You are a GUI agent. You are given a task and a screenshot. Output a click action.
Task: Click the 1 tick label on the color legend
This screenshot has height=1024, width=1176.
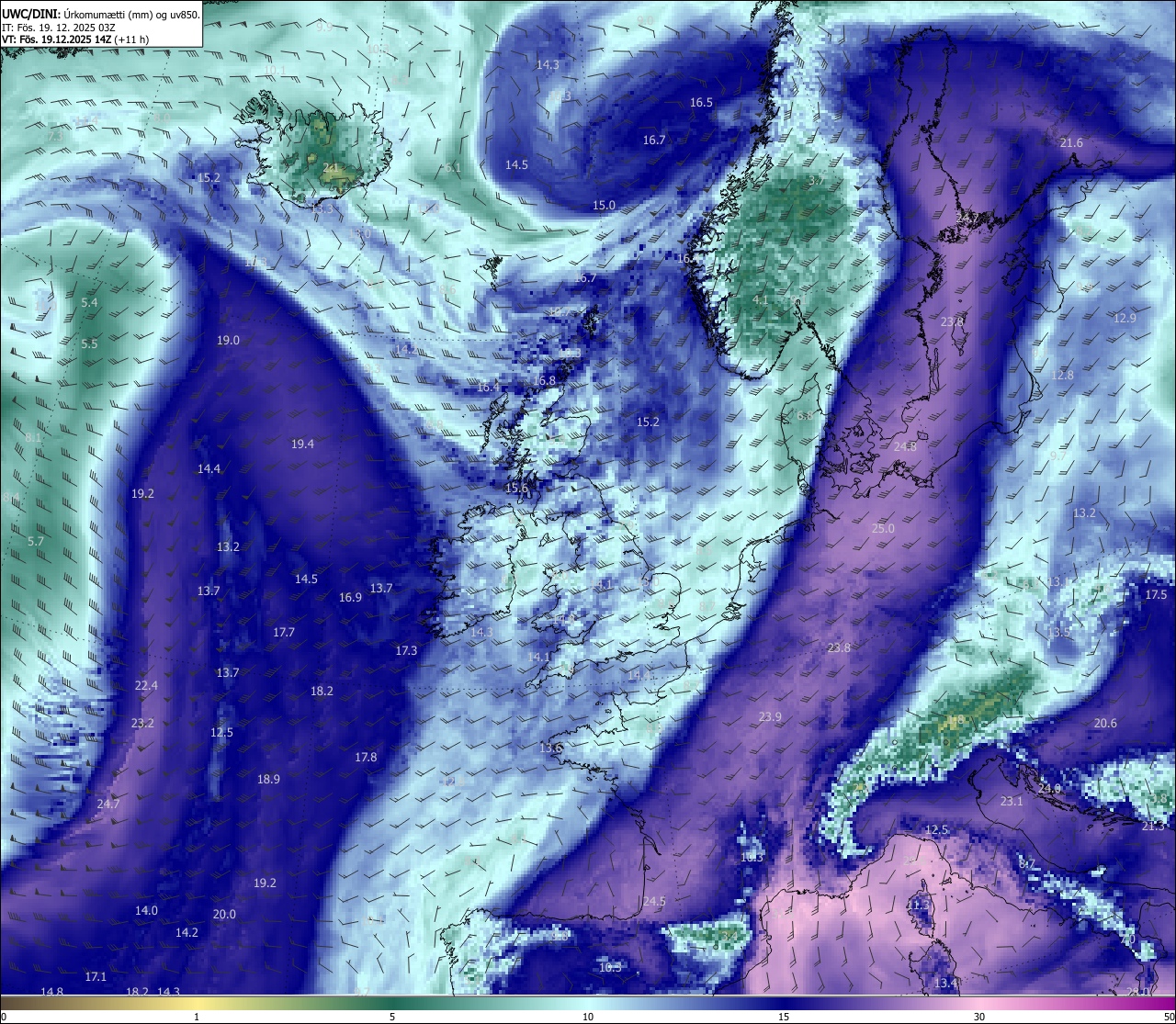coord(197,1017)
